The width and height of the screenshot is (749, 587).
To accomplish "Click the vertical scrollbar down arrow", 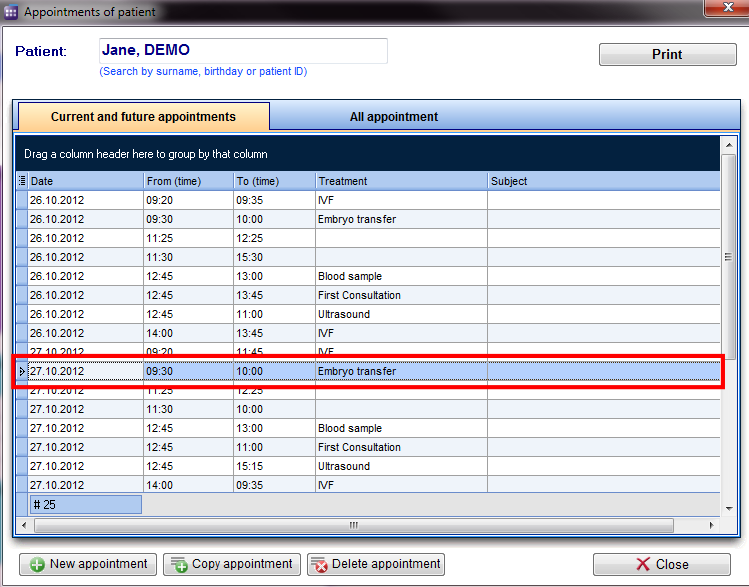I will pyautogui.click(x=729, y=509).
